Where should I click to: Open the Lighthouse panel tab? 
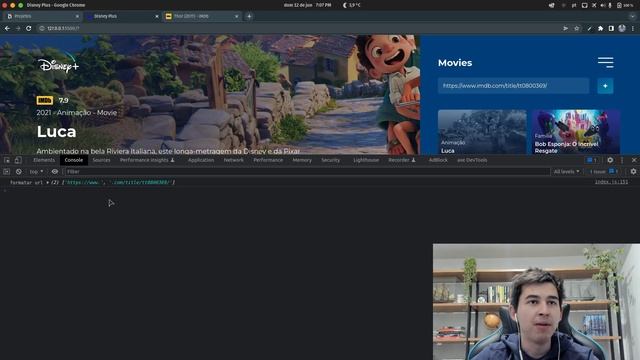[366, 160]
